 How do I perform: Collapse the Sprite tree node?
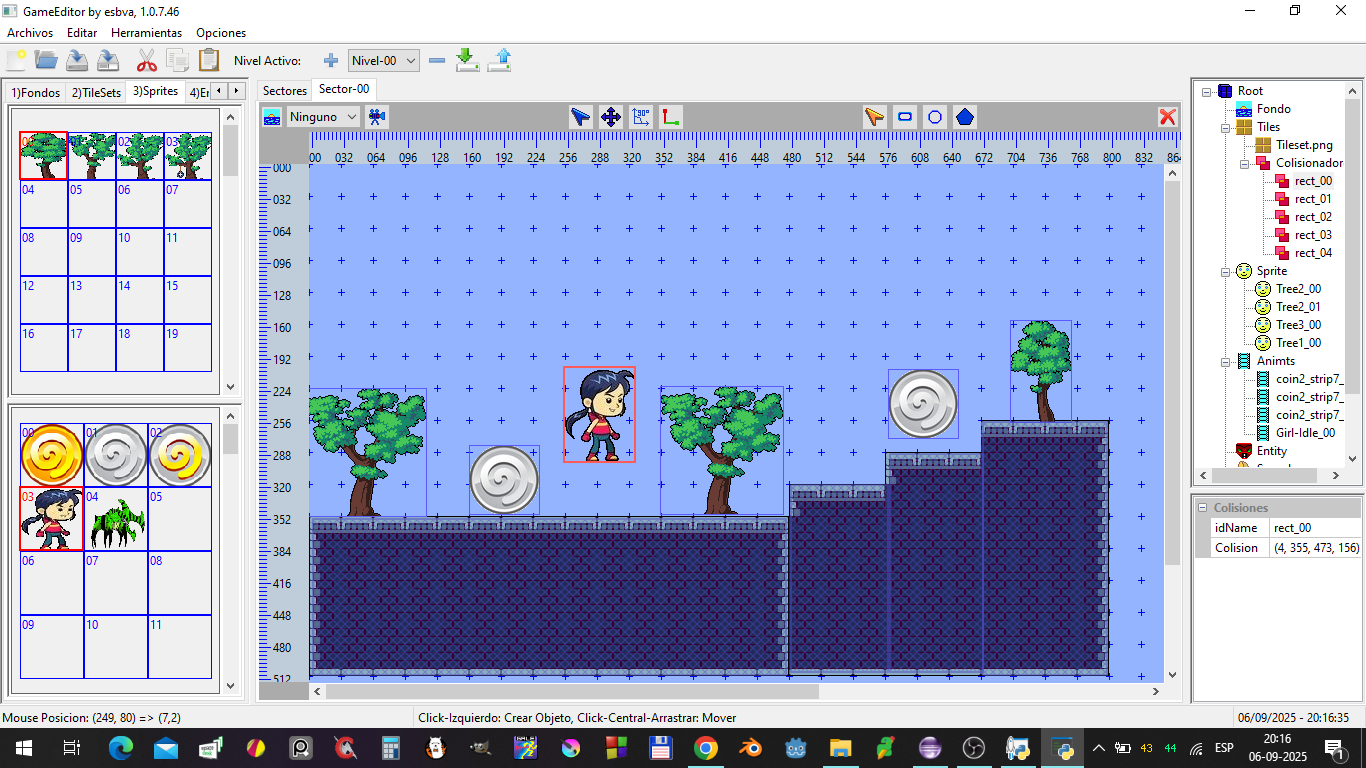coord(1226,271)
